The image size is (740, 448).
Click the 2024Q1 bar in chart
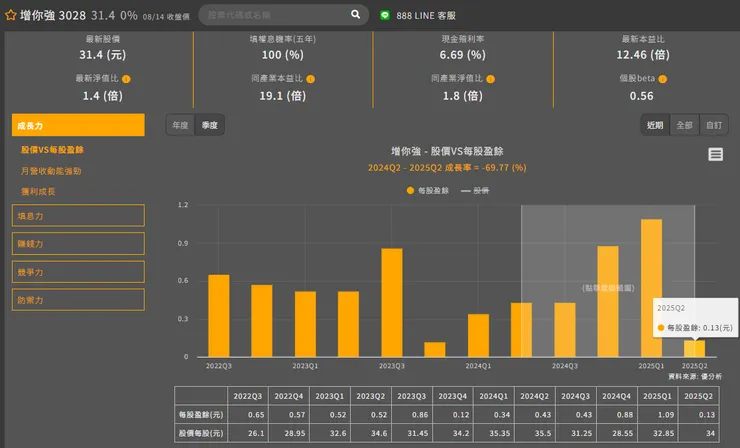pyautogui.click(x=479, y=335)
